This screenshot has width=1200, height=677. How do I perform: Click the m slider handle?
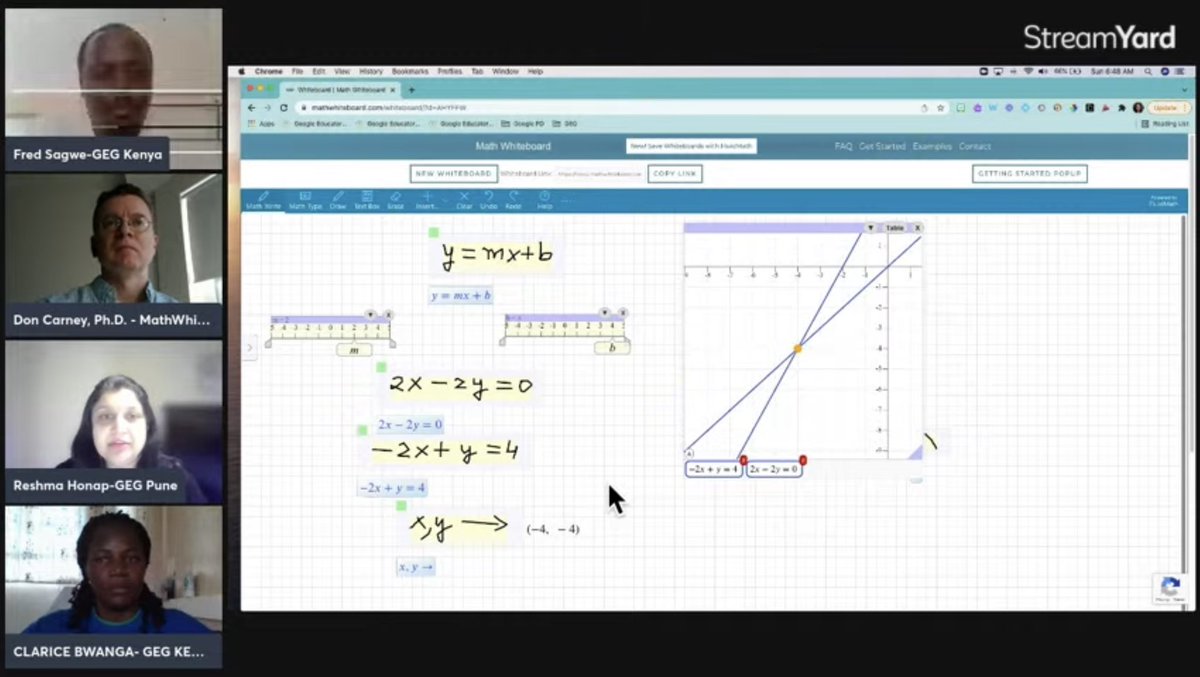(x=354, y=349)
